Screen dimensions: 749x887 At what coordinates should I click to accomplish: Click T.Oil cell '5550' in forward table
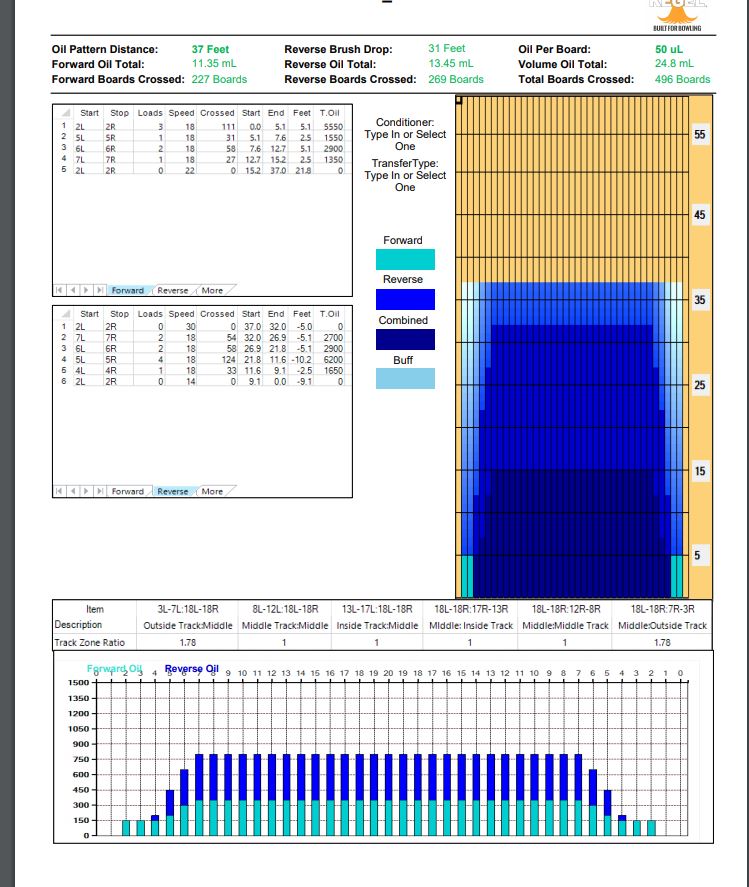pos(333,127)
